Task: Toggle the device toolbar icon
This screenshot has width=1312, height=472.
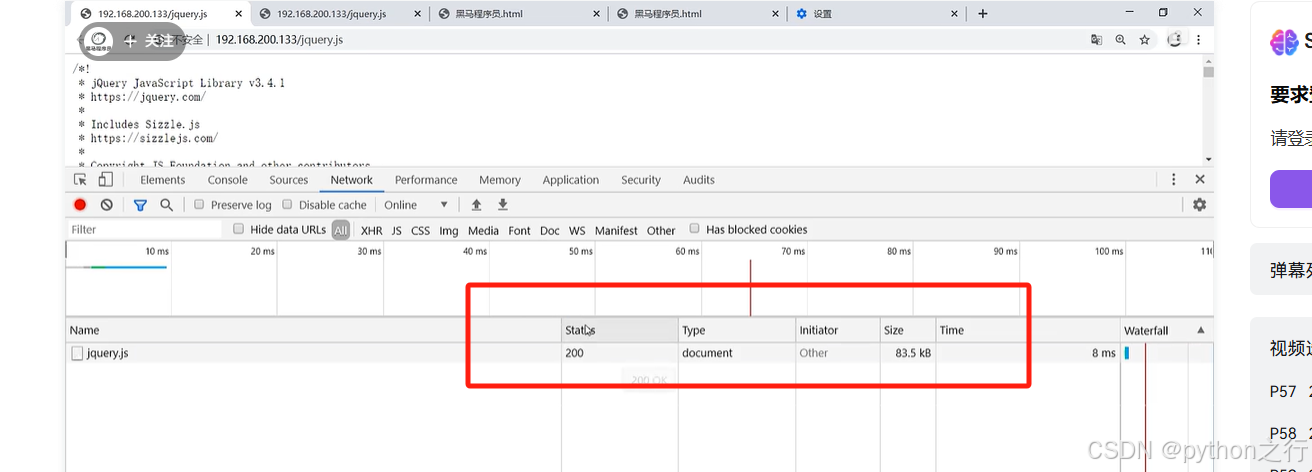Action: (105, 180)
